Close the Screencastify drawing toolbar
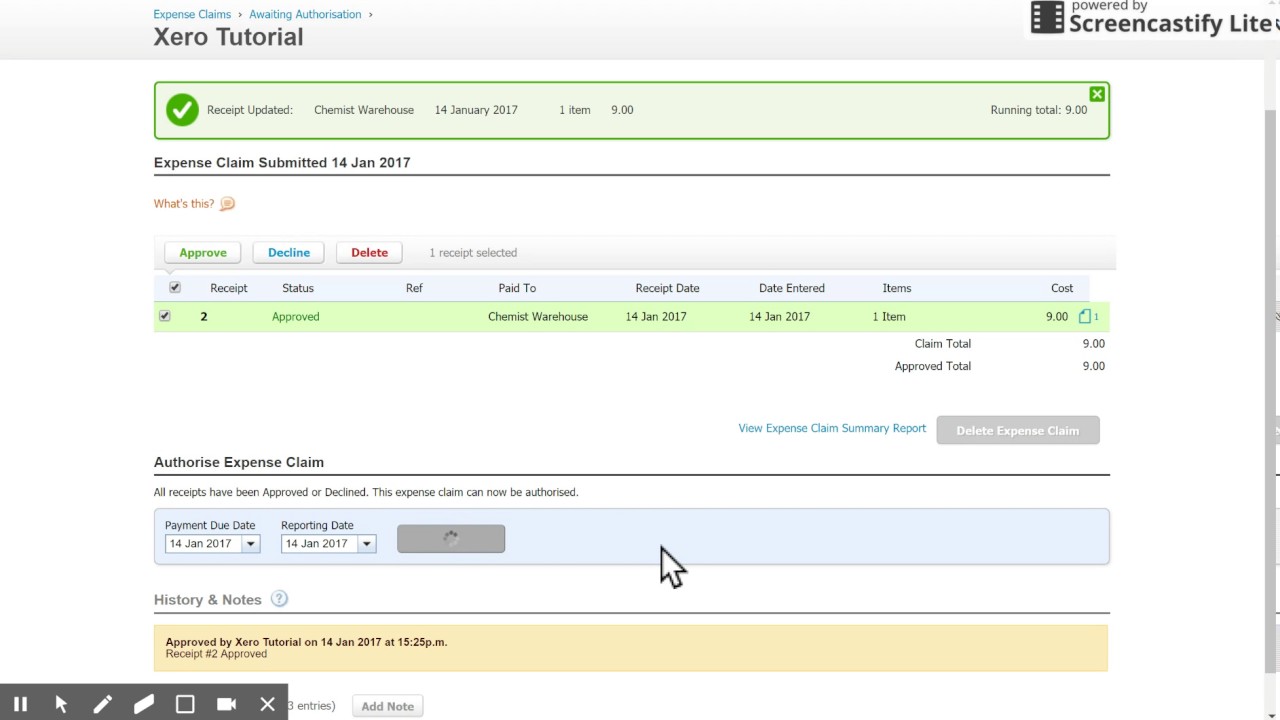This screenshot has width=1280, height=720. (267, 704)
